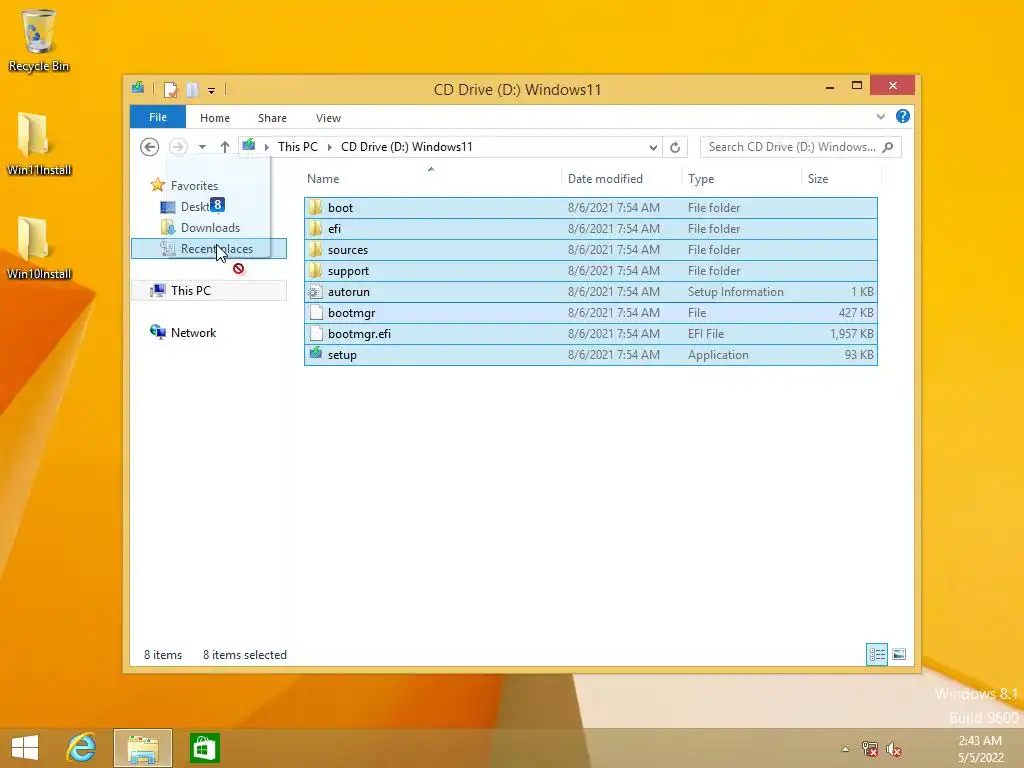The image size is (1024, 768).
Task: Open the Windows Store from taskbar
Action: tap(204, 748)
